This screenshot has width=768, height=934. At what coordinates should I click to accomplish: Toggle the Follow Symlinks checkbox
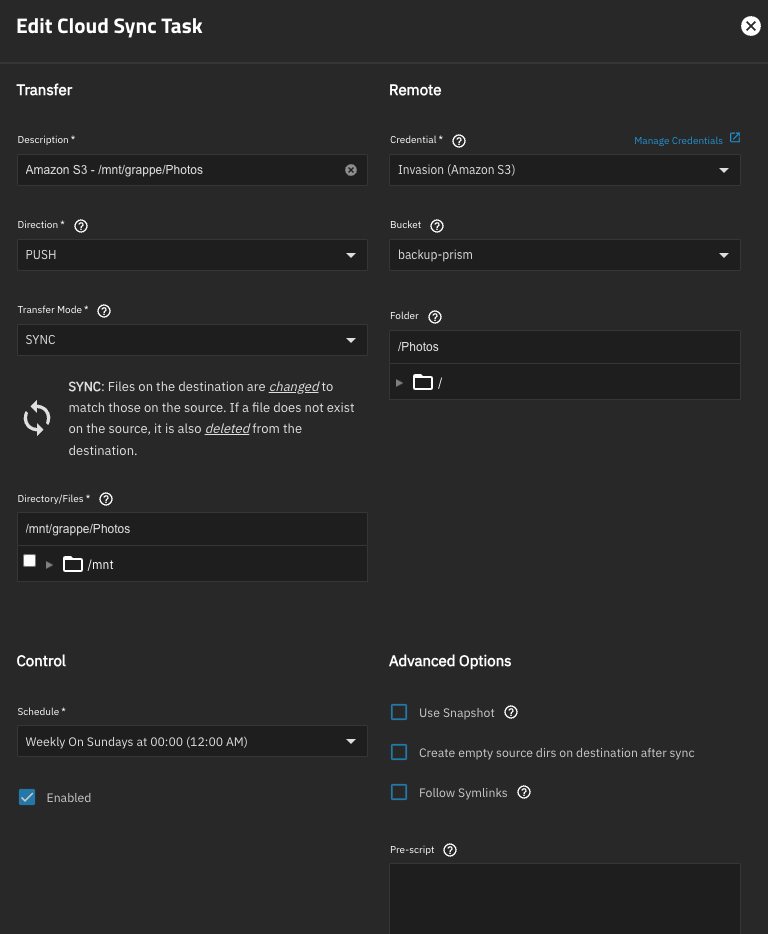(x=399, y=792)
